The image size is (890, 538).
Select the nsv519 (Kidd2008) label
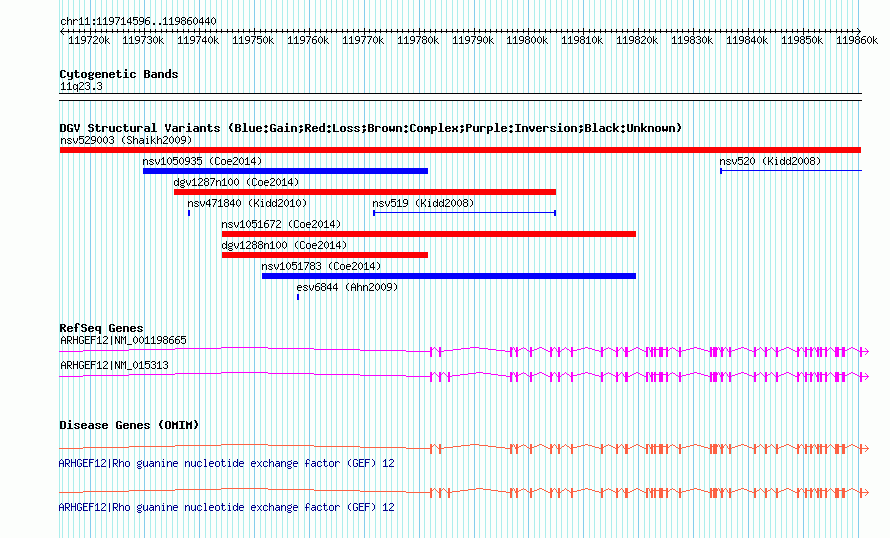pyautogui.click(x=423, y=203)
